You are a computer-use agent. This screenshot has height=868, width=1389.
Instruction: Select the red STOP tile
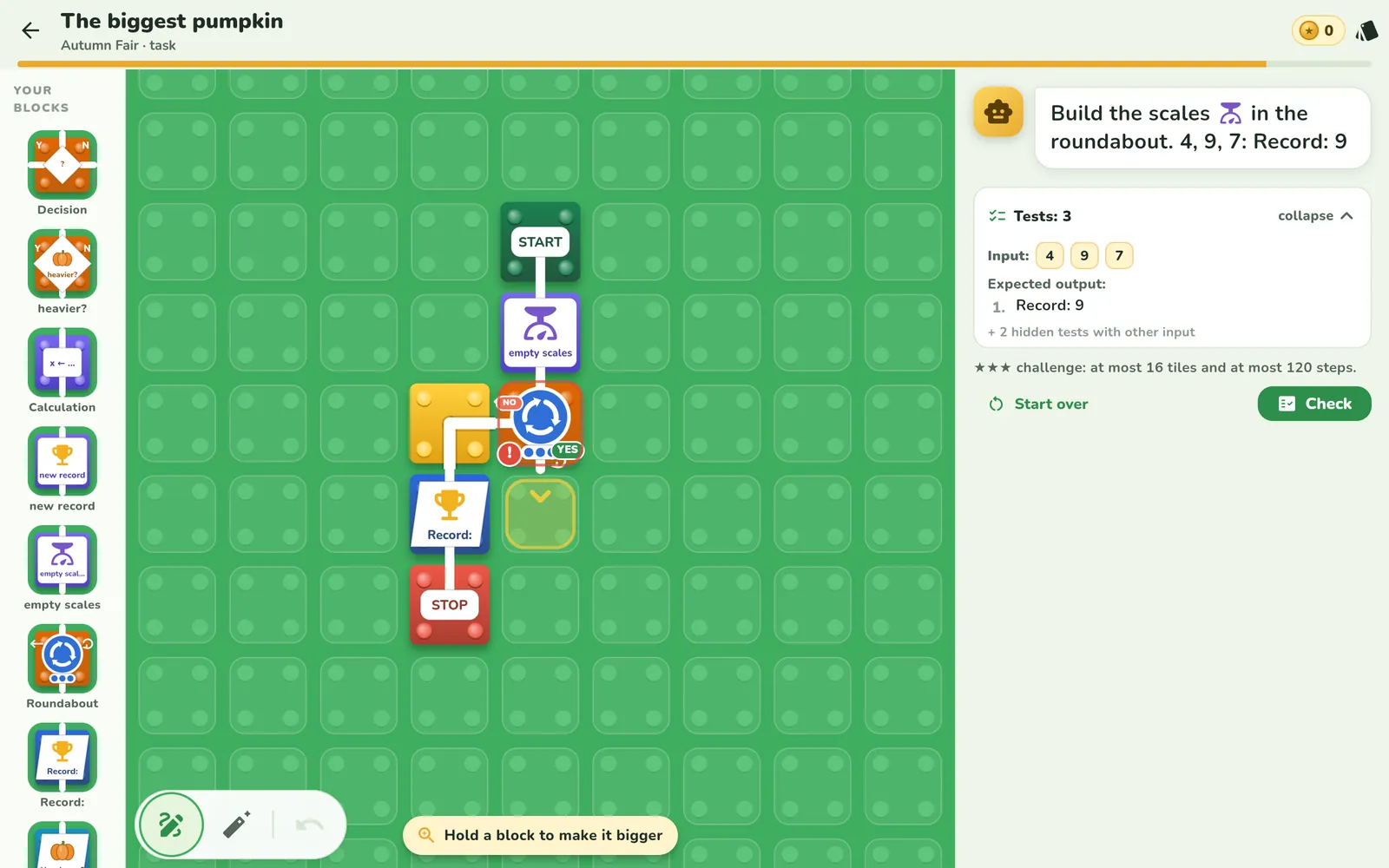coord(450,605)
